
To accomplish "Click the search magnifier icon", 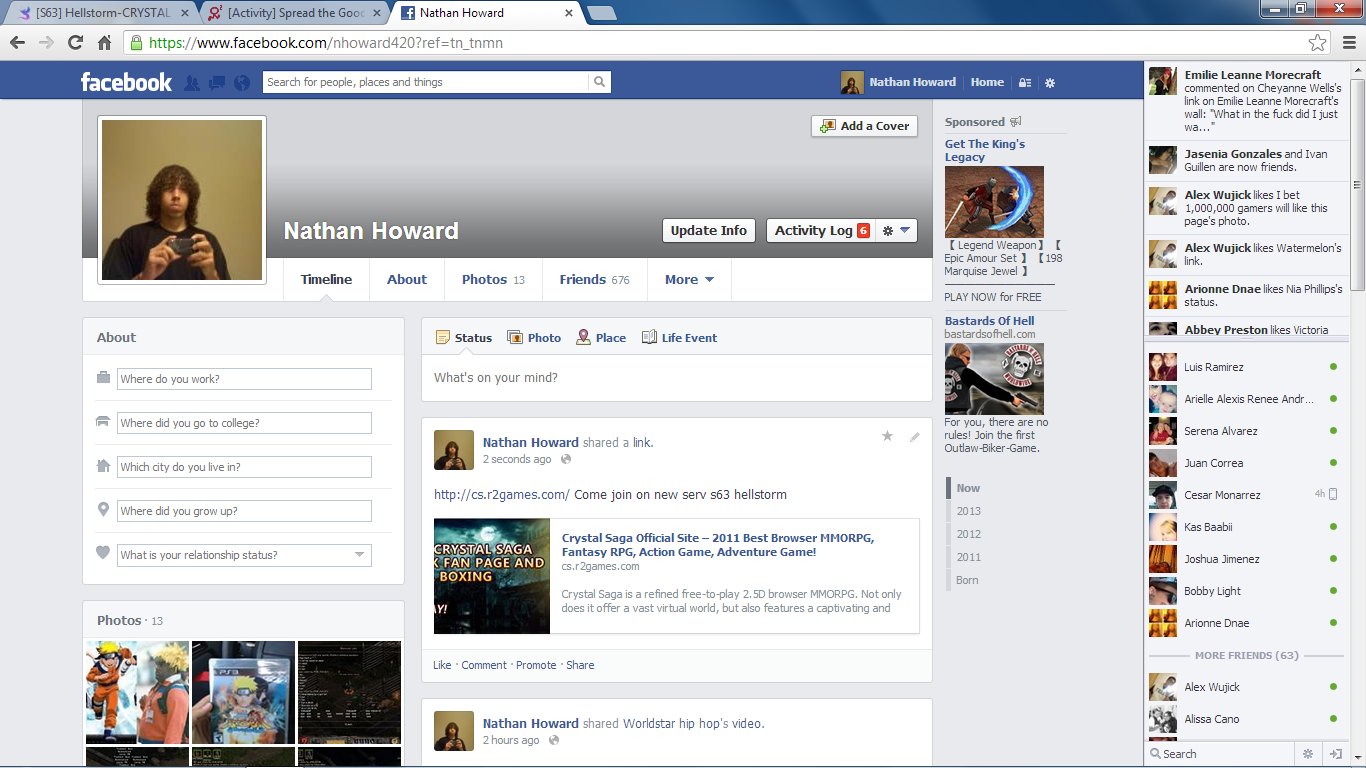I will (599, 82).
